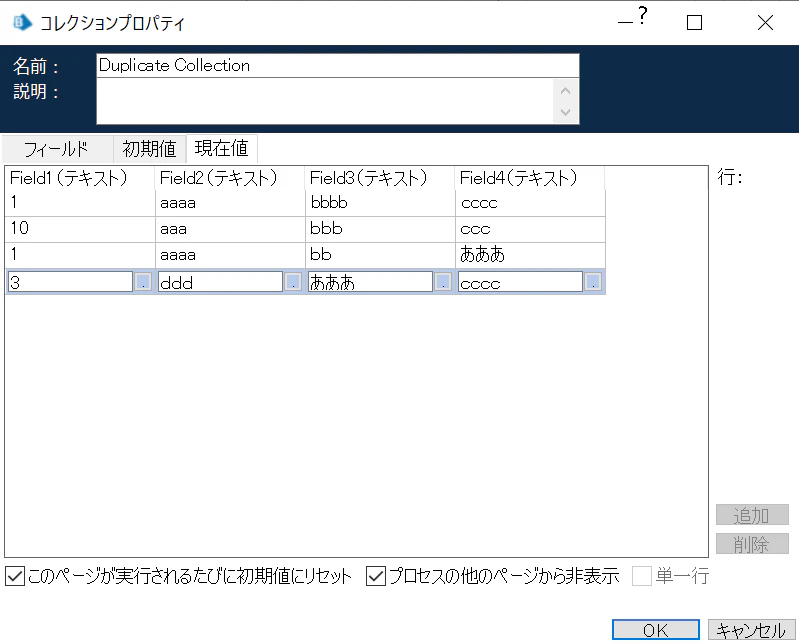Image resolution: width=799 pixels, height=644 pixels.
Task: Open calculator button beside Field1 value 3
Action: click(143, 282)
